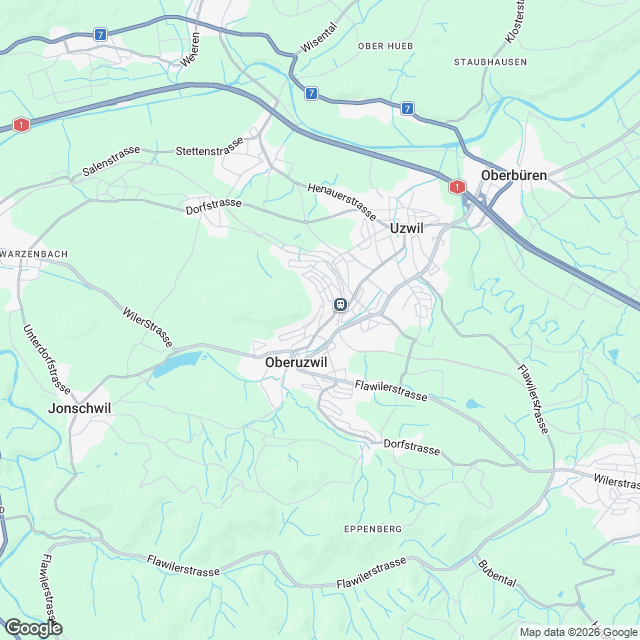The image size is (640, 640).
Task: Click the Bubental road label
Action: (497, 573)
